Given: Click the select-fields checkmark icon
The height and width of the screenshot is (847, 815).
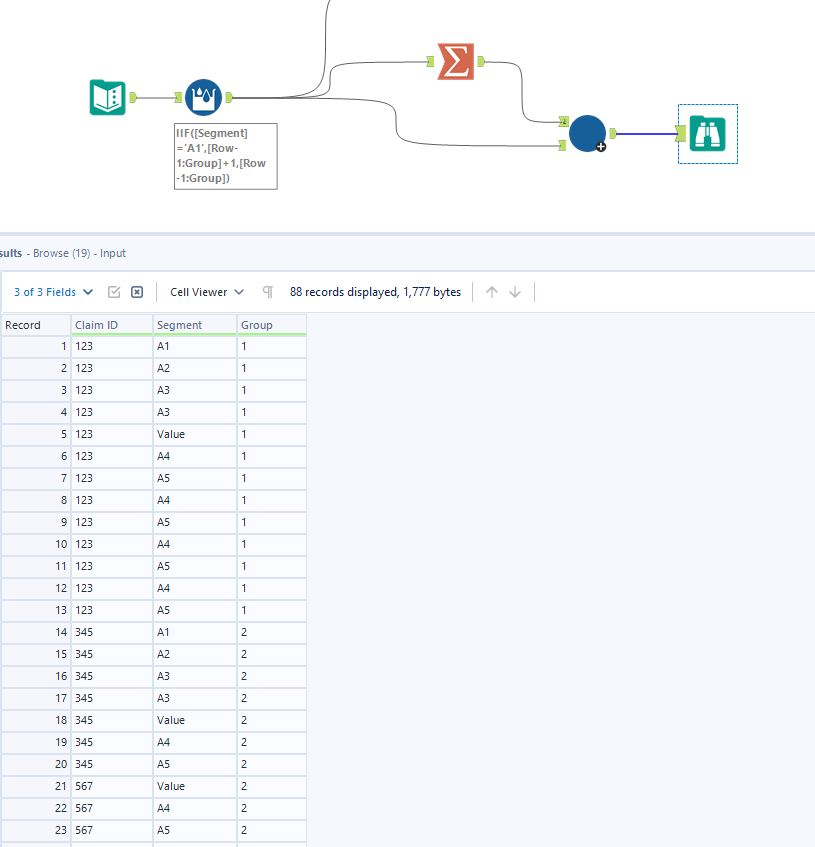Looking at the screenshot, I should pos(115,292).
